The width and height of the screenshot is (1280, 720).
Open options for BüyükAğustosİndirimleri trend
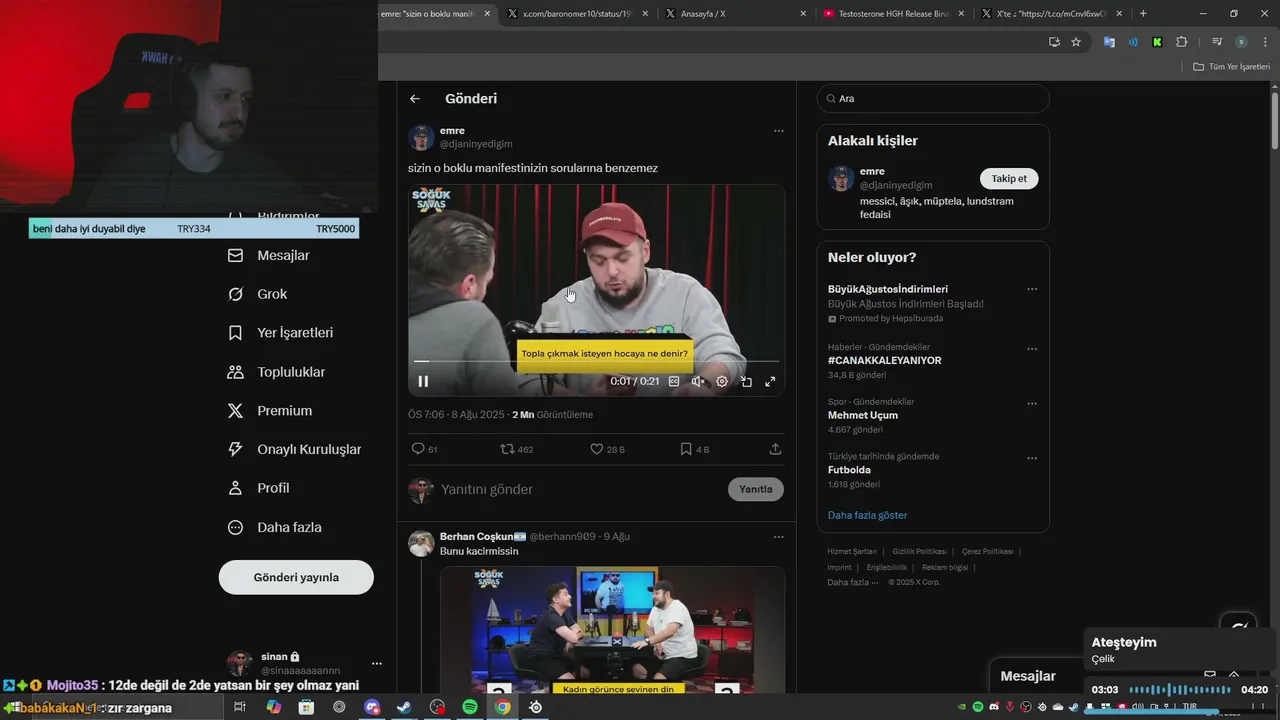[x=1032, y=289]
